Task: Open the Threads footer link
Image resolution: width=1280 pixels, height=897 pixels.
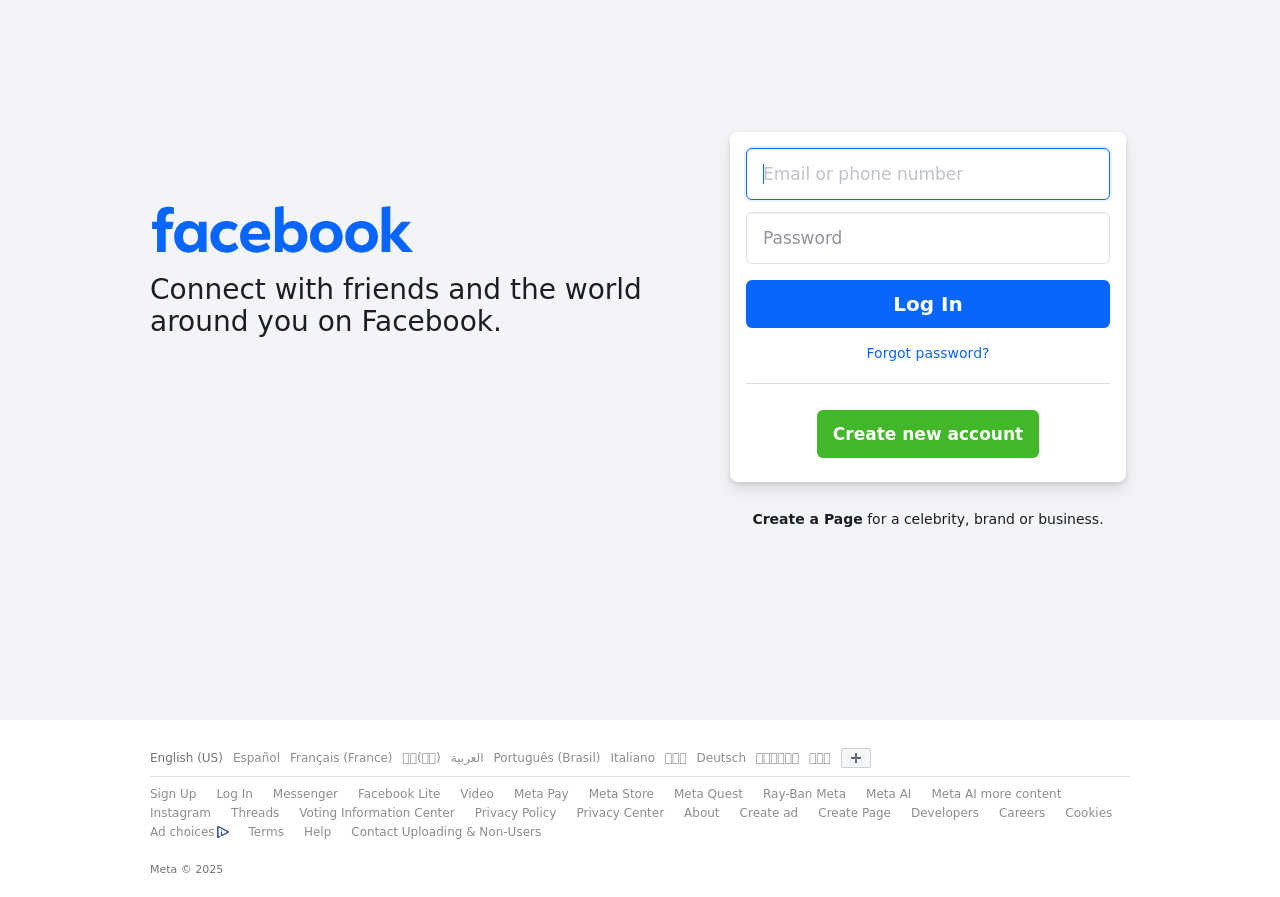Action: (255, 813)
